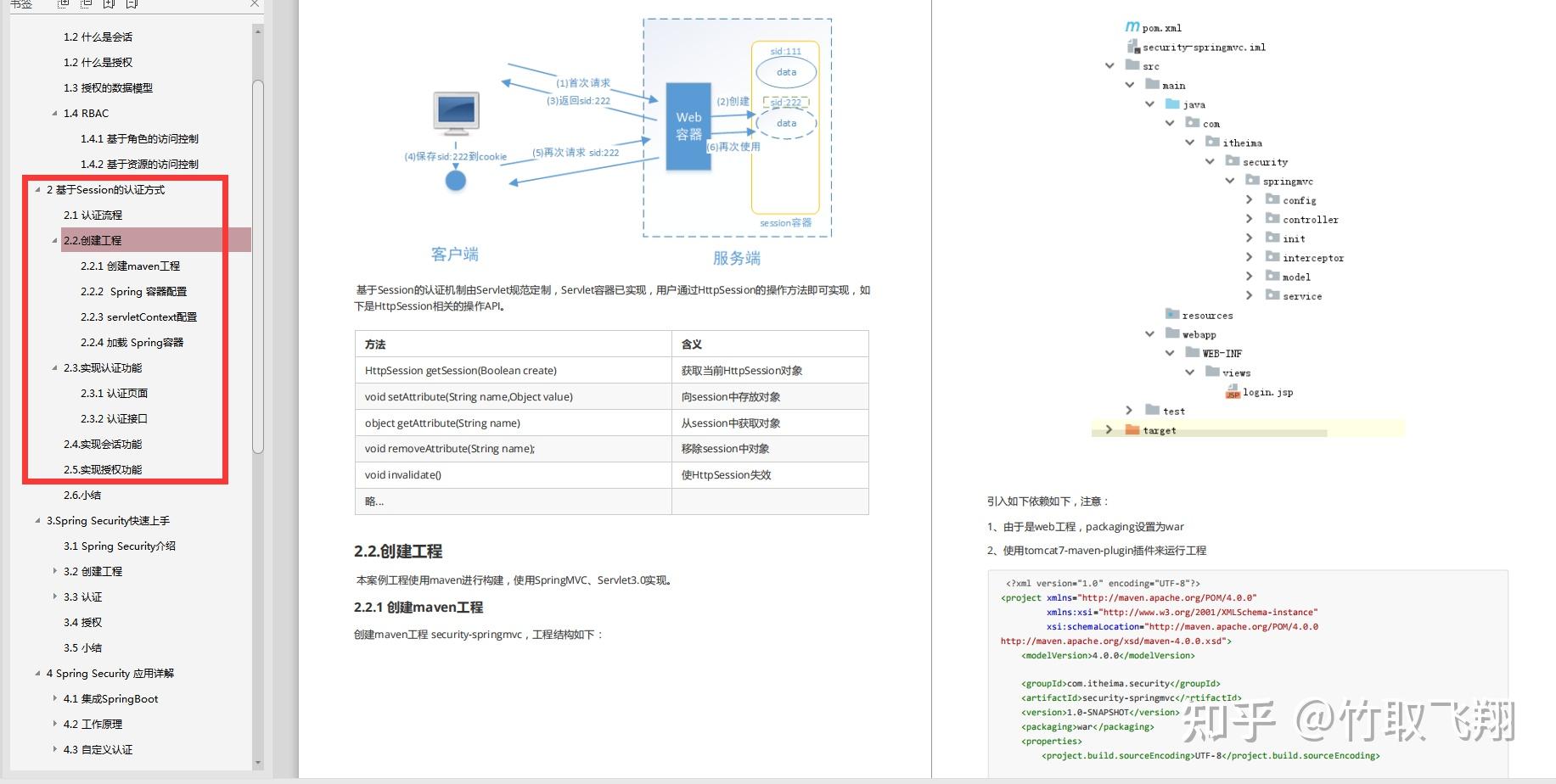The width and height of the screenshot is (1556, 784).
Task: Click the 2.2.1 创建maven工程 heading in the document
Action: point(418,608)
